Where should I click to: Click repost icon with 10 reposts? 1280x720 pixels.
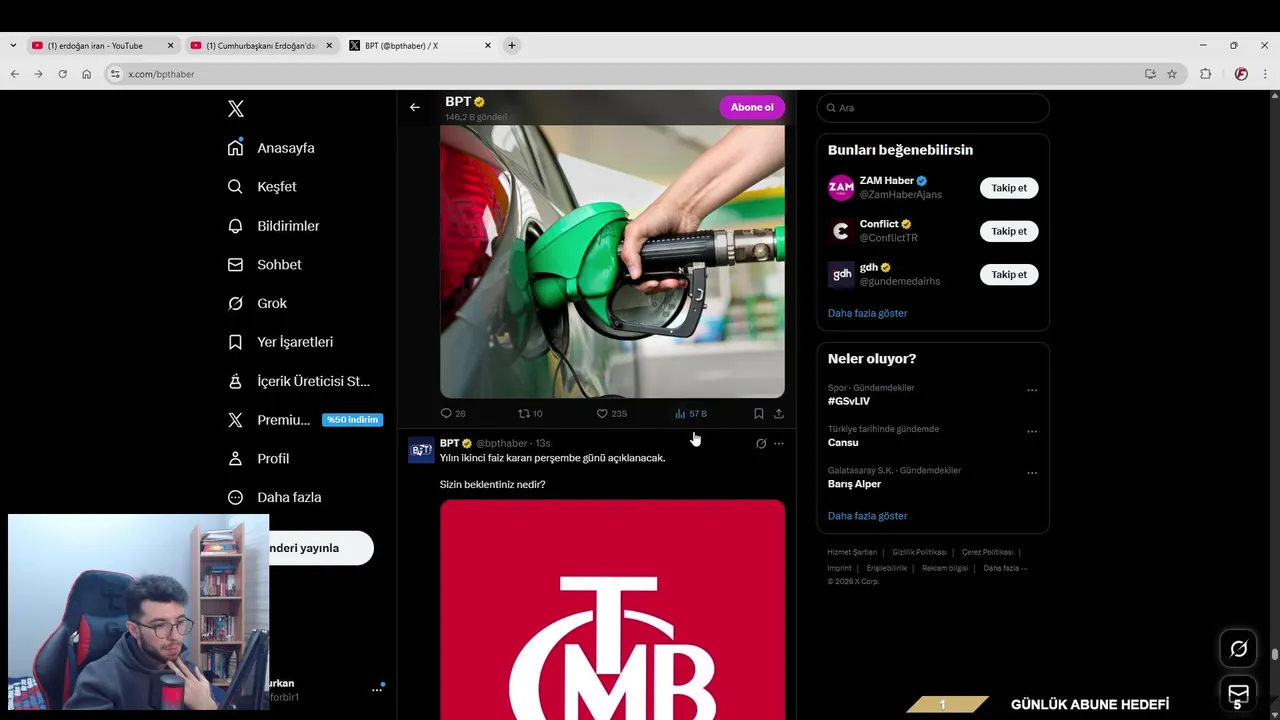point(530,413)
